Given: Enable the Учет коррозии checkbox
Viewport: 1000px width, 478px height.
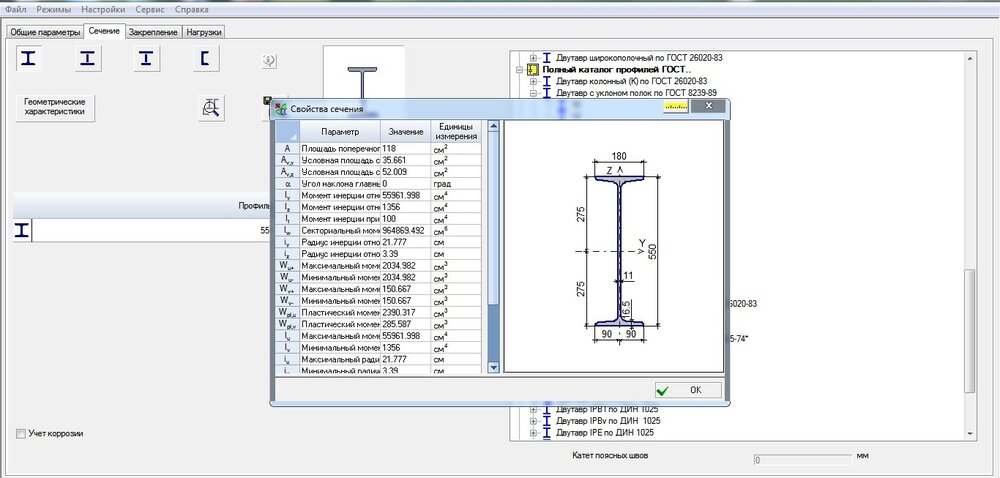Looking at the screenshot, I should point(22,434).
